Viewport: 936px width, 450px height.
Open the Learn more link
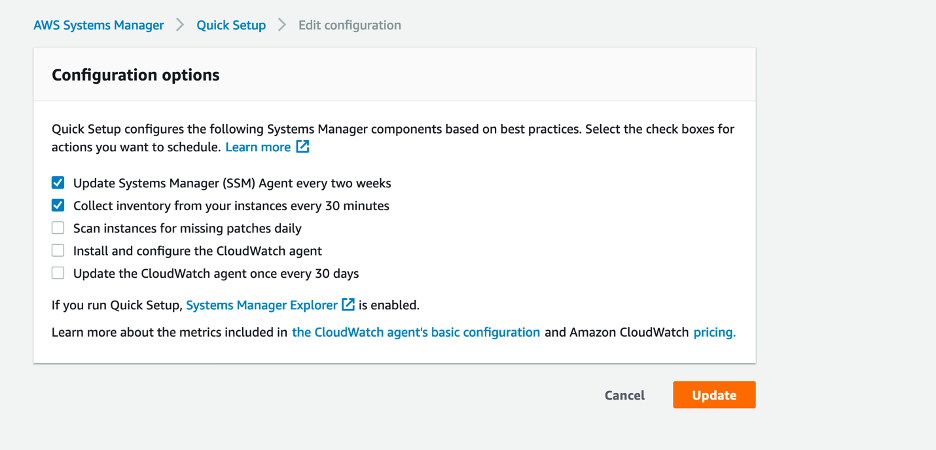258,147
